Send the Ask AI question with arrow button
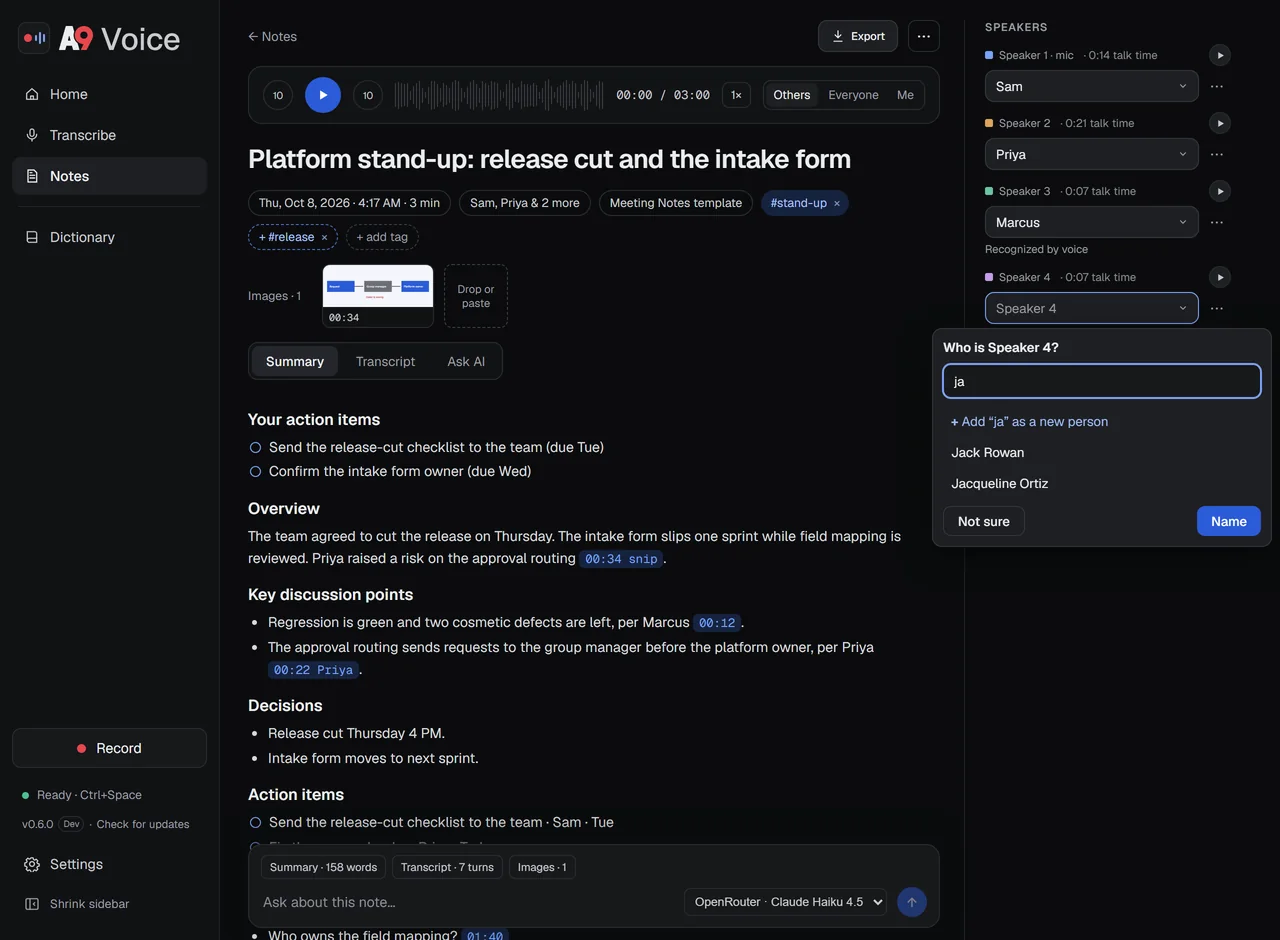Viewport: 1280px width, 940px height. pos(911,902)
